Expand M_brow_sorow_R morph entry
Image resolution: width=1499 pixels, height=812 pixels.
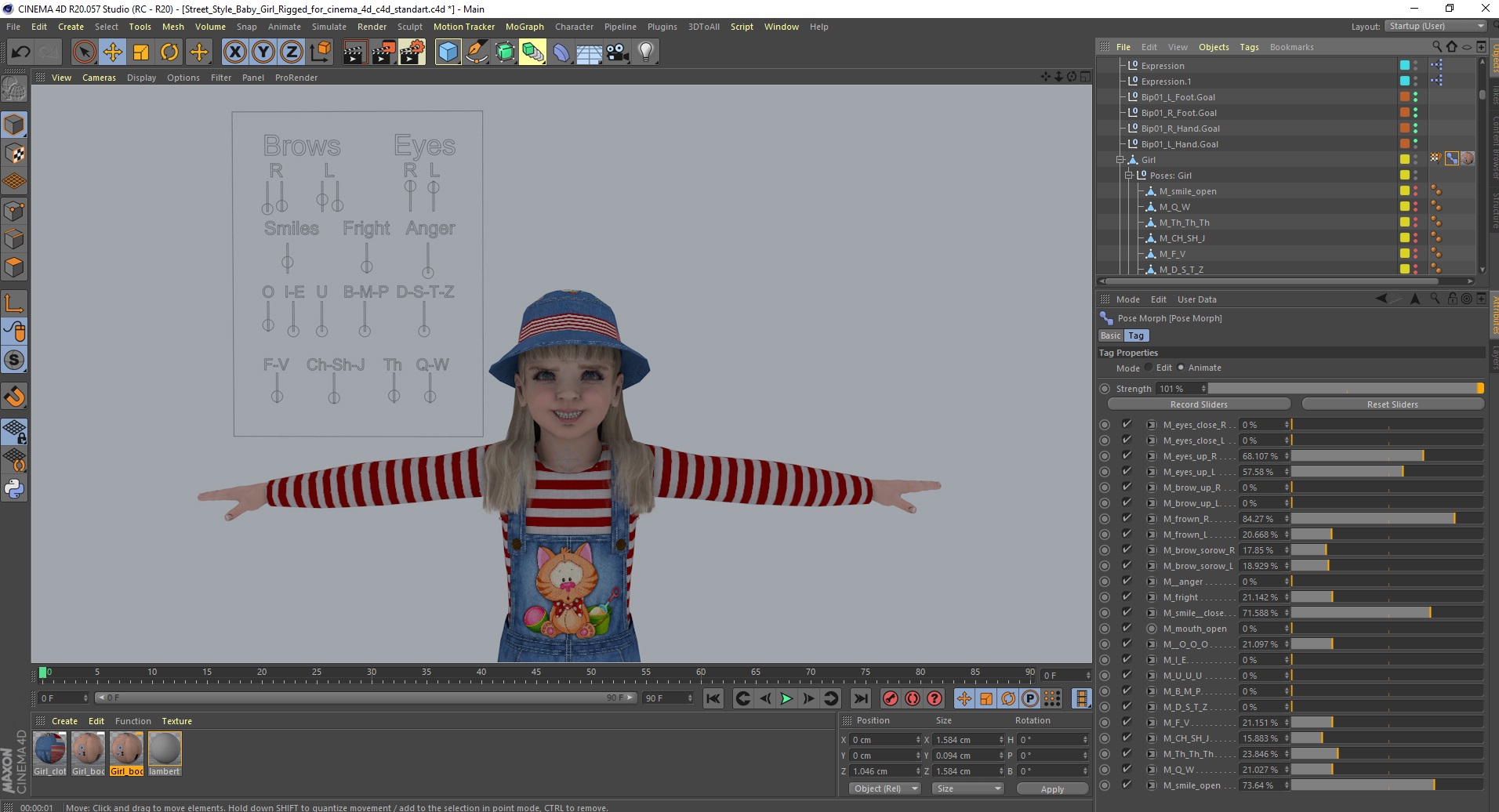click(x=1151, y=550)
